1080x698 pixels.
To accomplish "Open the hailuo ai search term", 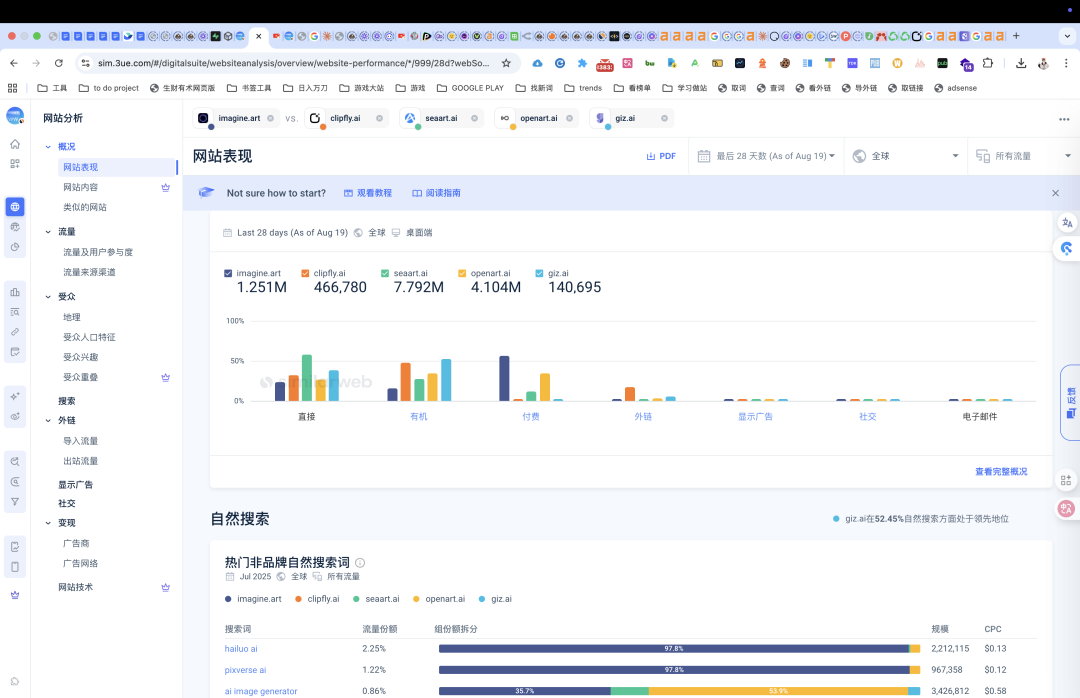I will pos(241,649).
